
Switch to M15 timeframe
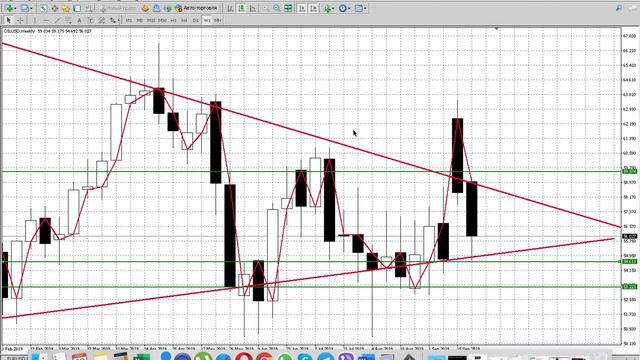tap(151, 20)
